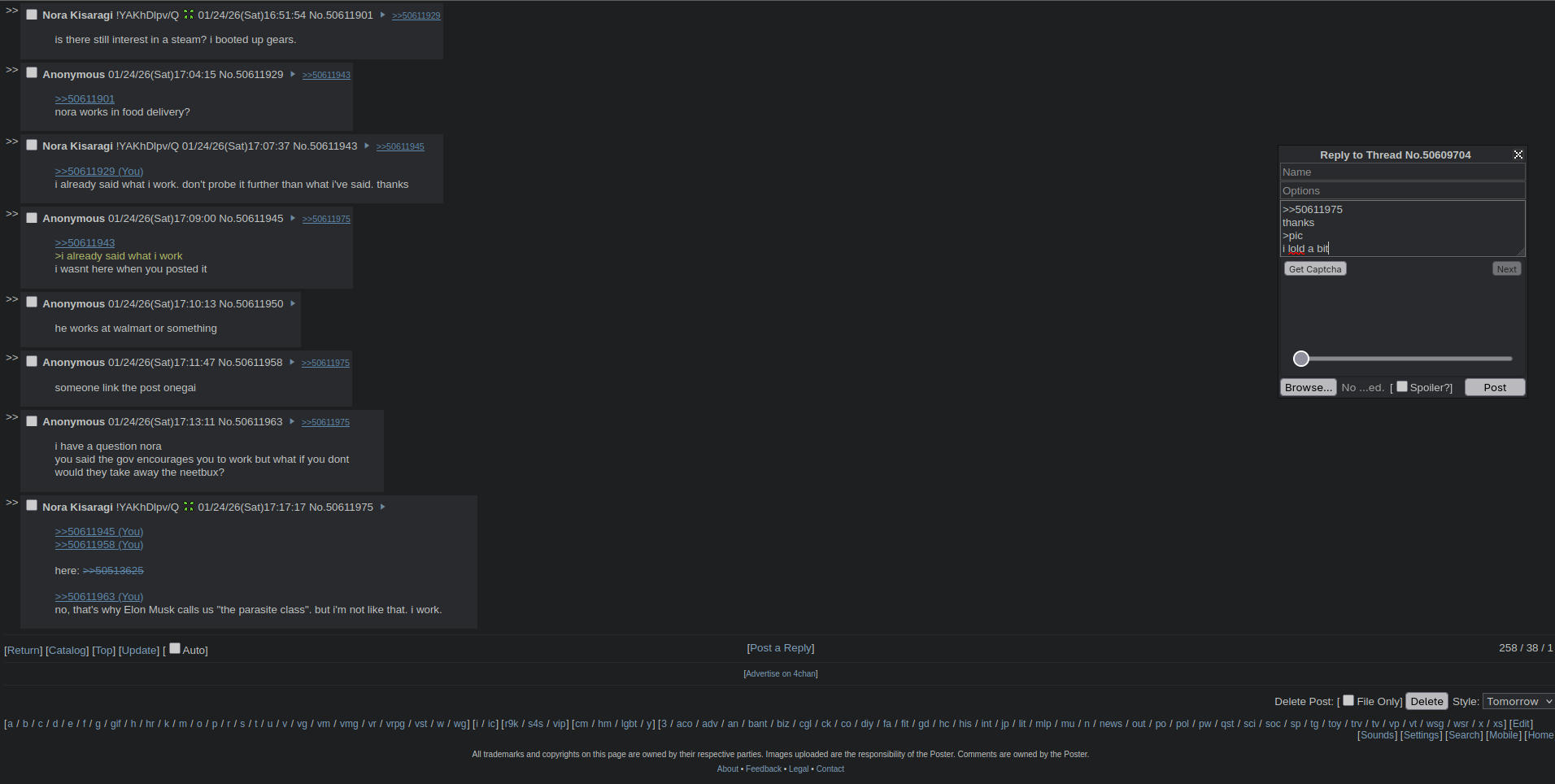Open the Feedback link in the footer
Viewport: 1555px width, 784px height.
(x=764, y=769)
